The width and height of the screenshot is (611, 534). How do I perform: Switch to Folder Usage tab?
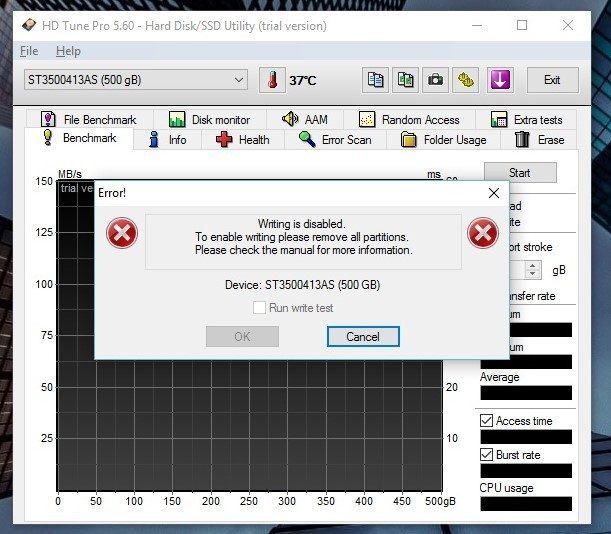443,140
